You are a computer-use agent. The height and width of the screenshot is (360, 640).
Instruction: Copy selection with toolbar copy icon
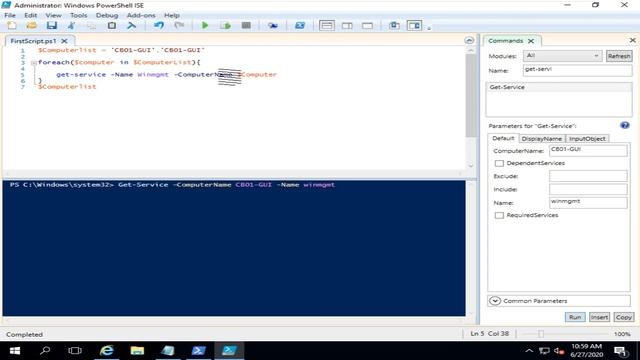(91, 25)
